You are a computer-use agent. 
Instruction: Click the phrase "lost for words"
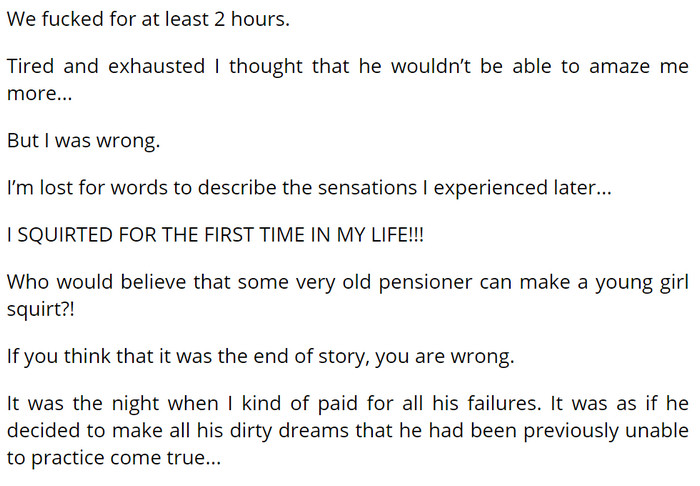pos(104,188)
